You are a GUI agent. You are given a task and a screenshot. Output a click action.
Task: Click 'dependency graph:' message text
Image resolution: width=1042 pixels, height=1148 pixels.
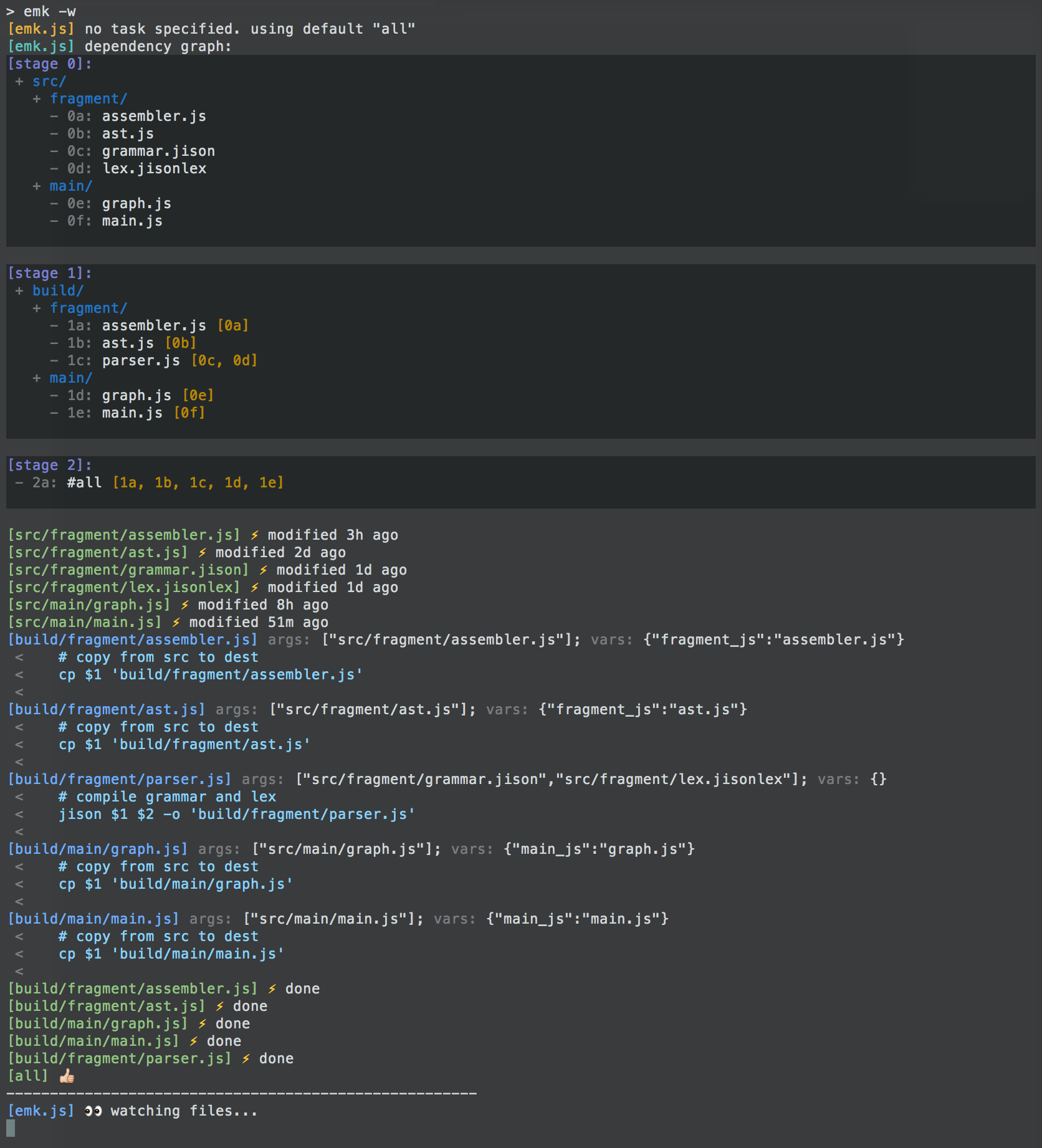pos(158,47)
